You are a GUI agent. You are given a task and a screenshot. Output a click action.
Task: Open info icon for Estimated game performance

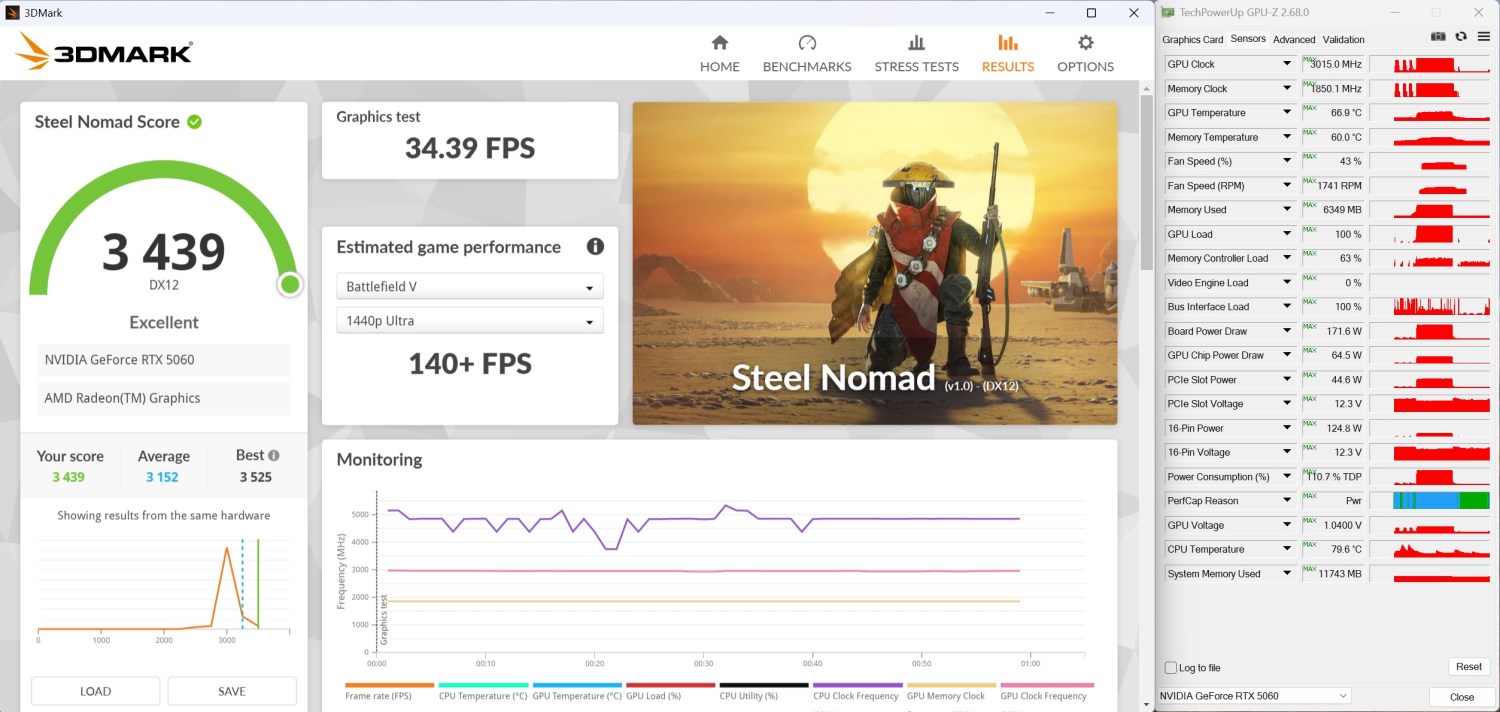(x=595, y=246)
